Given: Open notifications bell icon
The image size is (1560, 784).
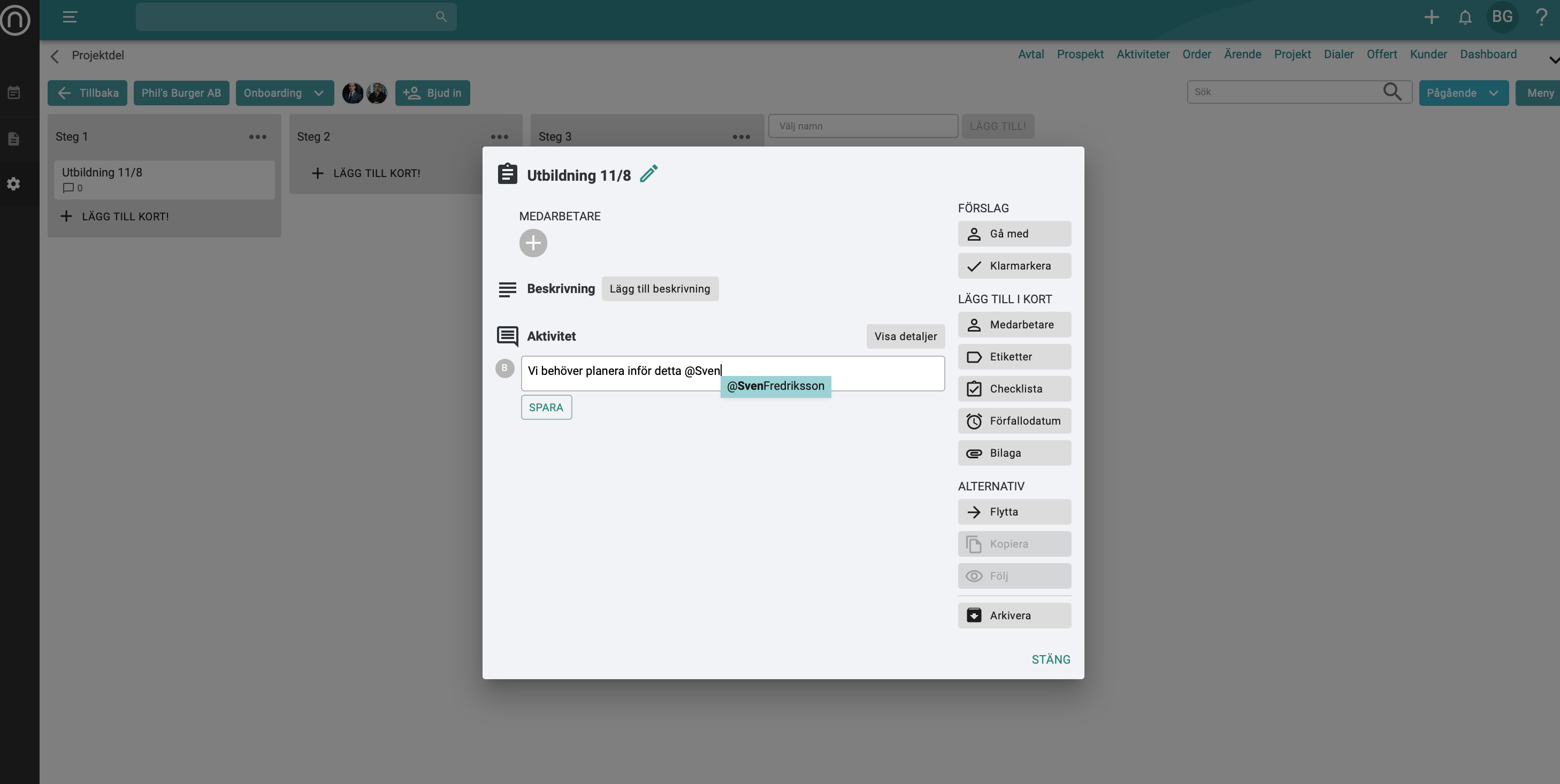Looking at the screenshot, I should pyautogui.click(x=1465, y=18).
